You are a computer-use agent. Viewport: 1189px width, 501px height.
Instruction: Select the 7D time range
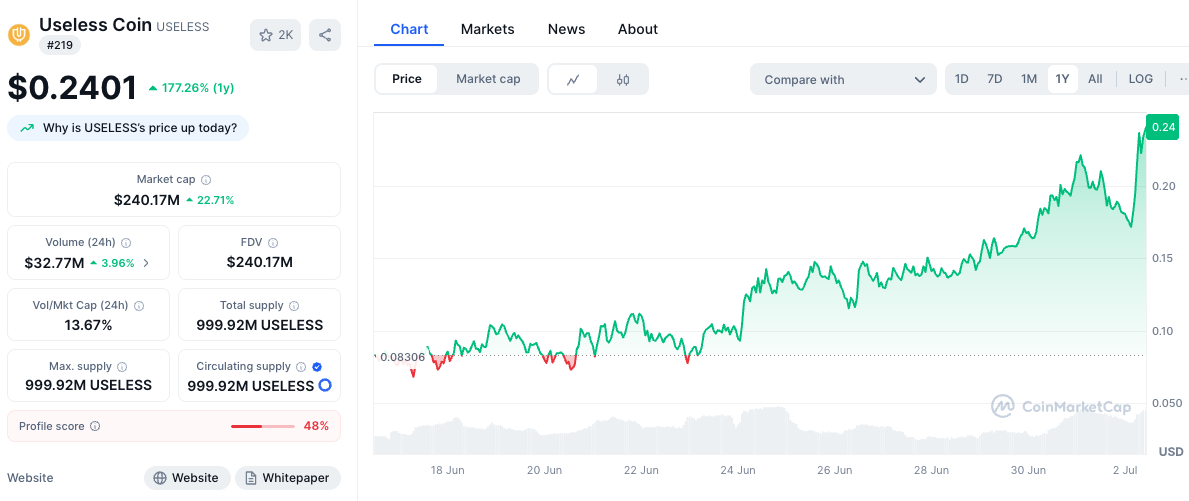[994, 79]
